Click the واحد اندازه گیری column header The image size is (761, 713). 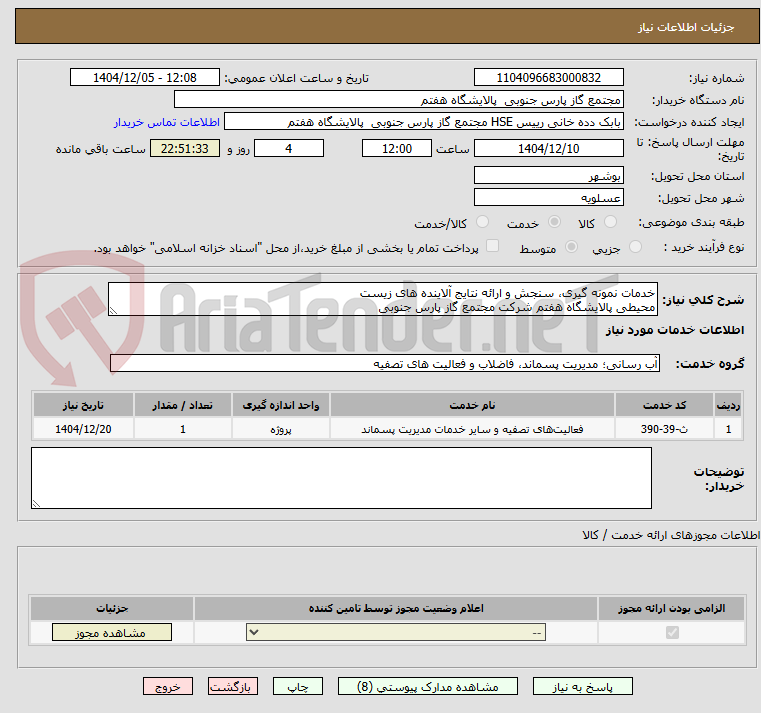[x=281, y=405]
